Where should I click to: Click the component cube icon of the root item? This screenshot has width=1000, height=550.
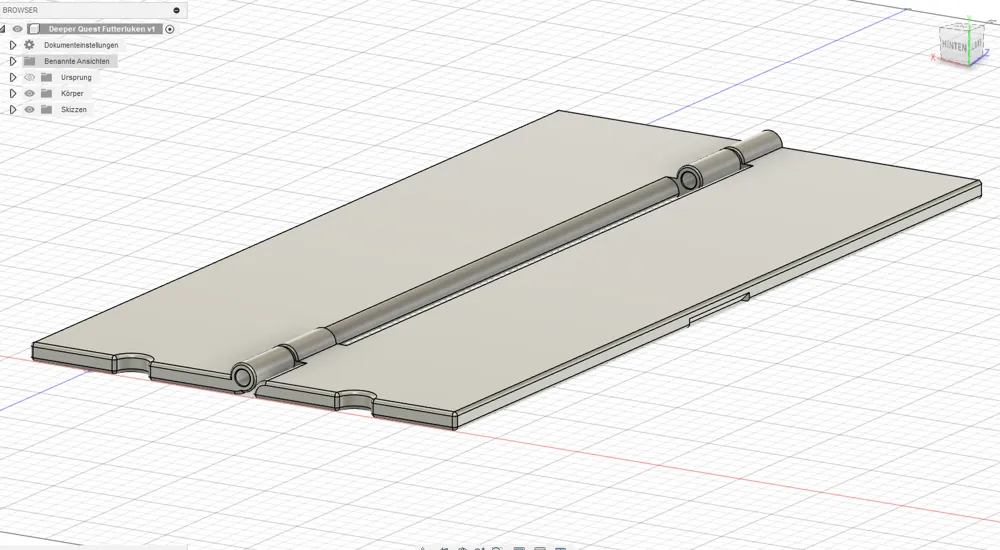coord(34,29)
